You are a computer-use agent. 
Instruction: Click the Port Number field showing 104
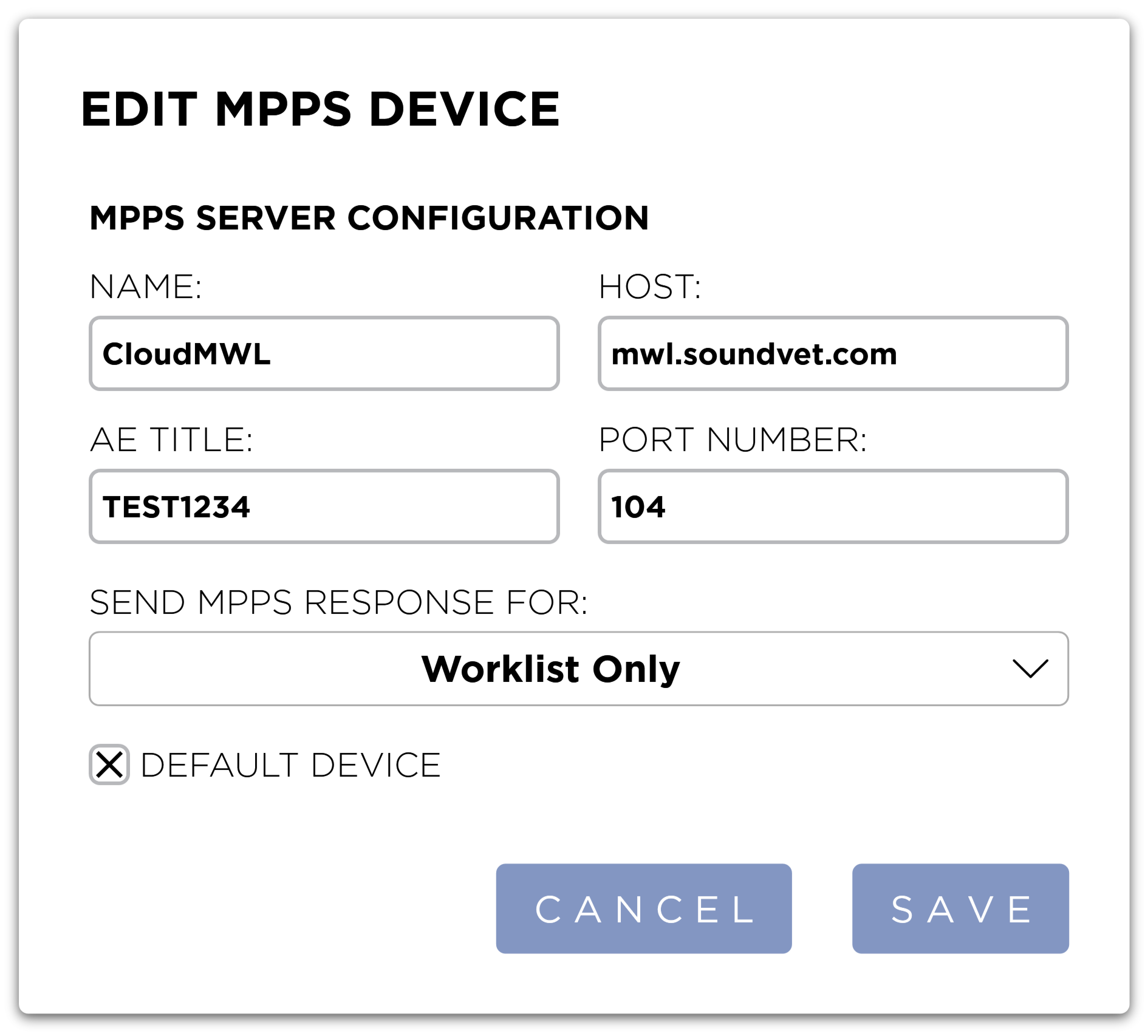click(832, 506)
